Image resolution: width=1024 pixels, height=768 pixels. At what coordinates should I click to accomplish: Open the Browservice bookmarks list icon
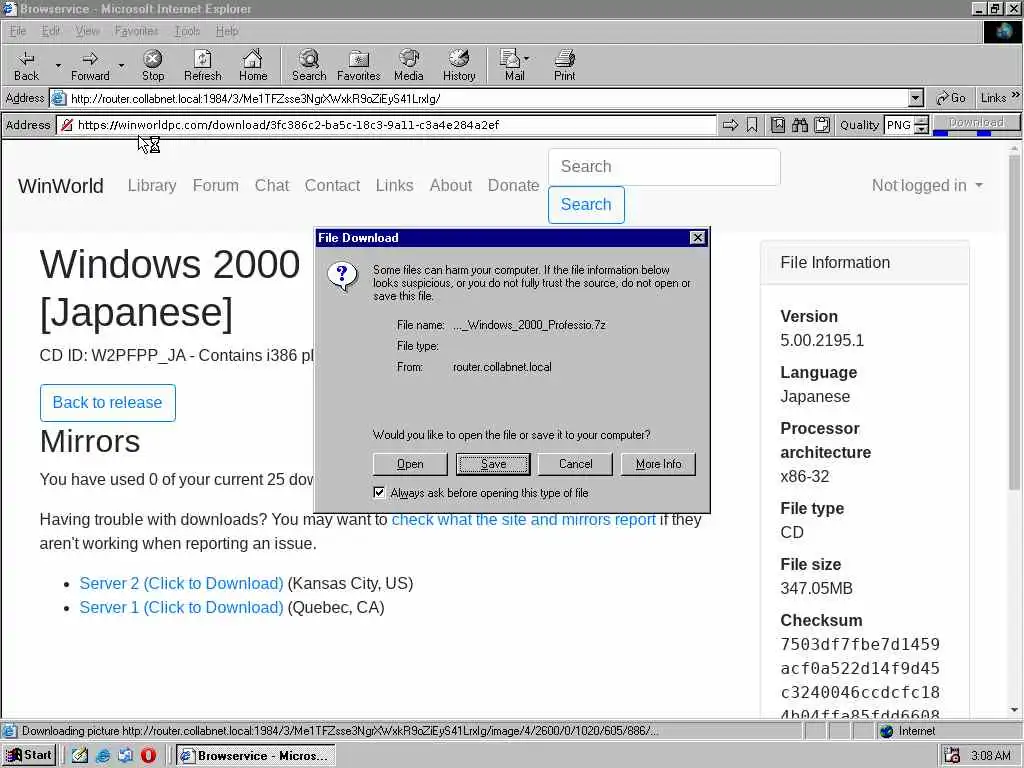(778, 125)
